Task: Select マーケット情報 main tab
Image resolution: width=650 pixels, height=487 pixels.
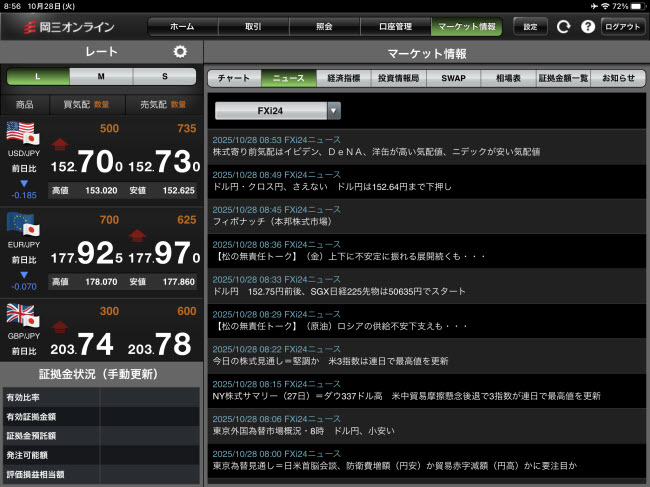Action: [467, 27]
